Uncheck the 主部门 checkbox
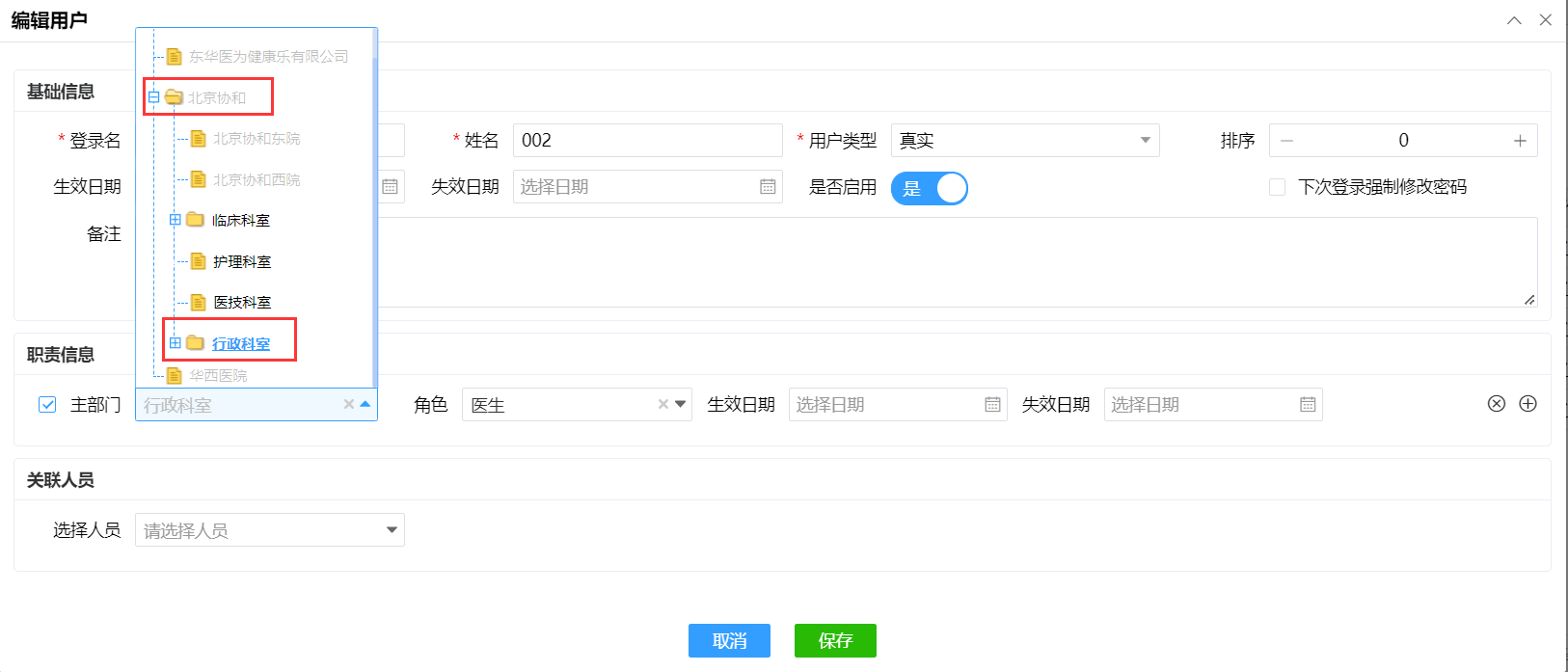 point(47,405)
